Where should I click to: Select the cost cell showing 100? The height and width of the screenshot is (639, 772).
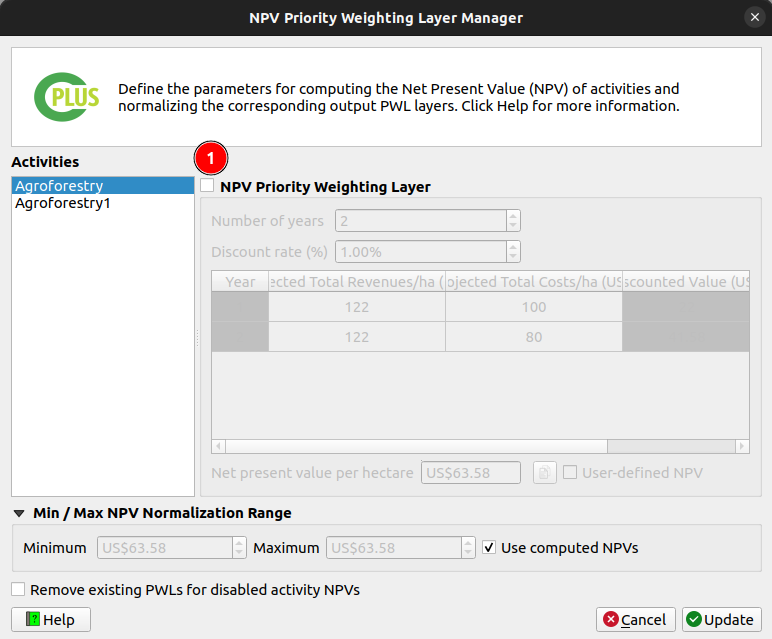534,307
